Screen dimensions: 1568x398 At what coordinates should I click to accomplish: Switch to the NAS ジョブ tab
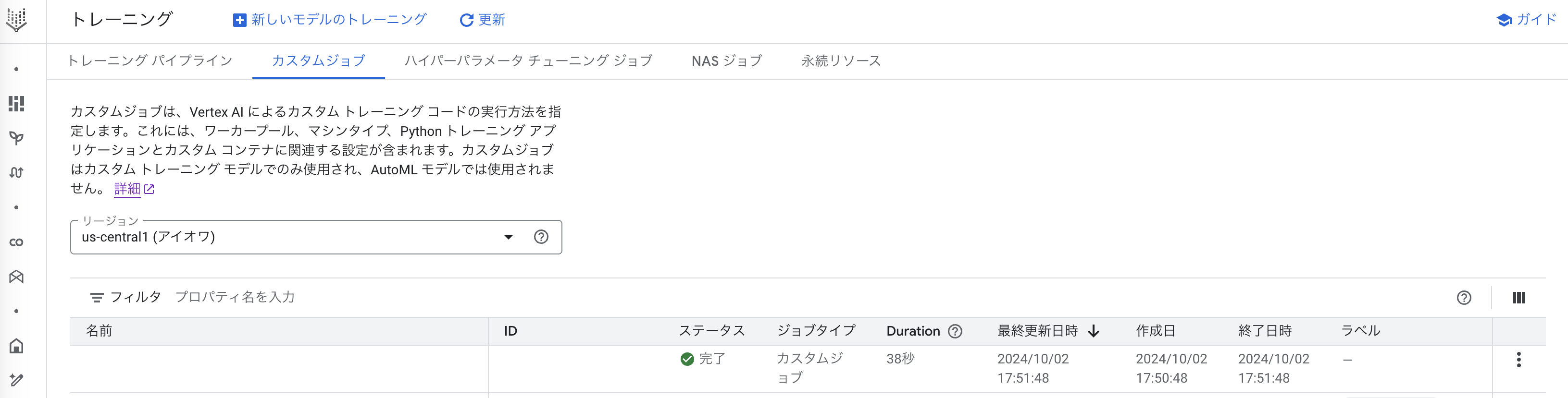[725, 61]
